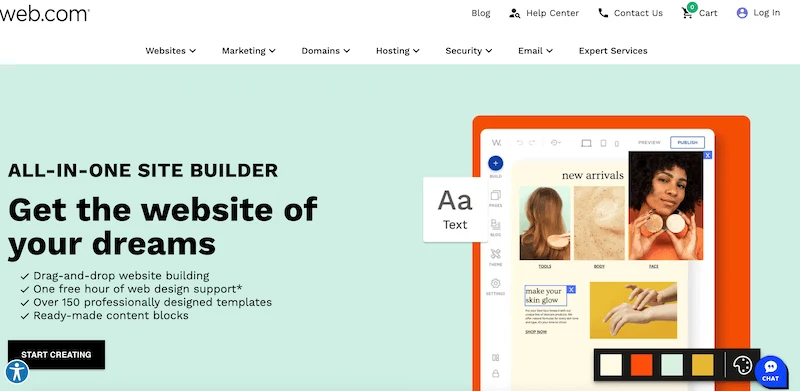Click 'Drag-and-drop website building' text
800x391 pixels.
121,276
